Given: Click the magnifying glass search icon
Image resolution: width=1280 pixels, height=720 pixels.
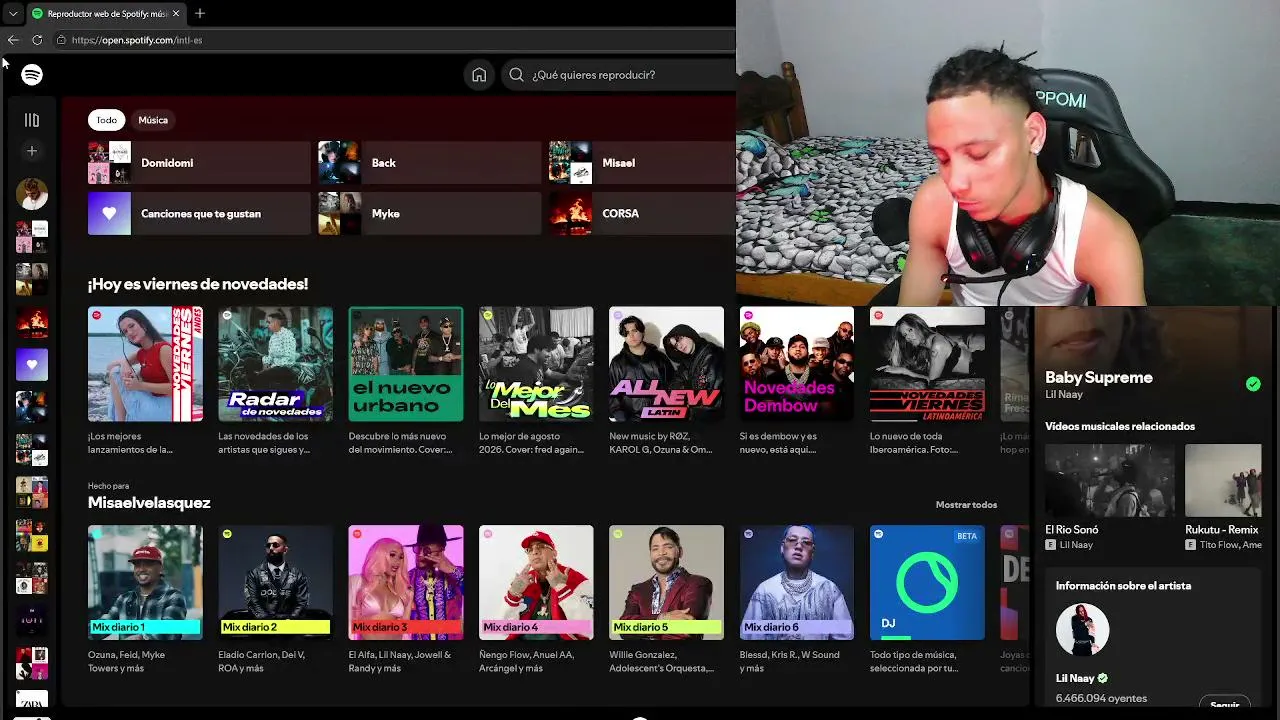Looking at the screenshot, I should click(516, 75).
